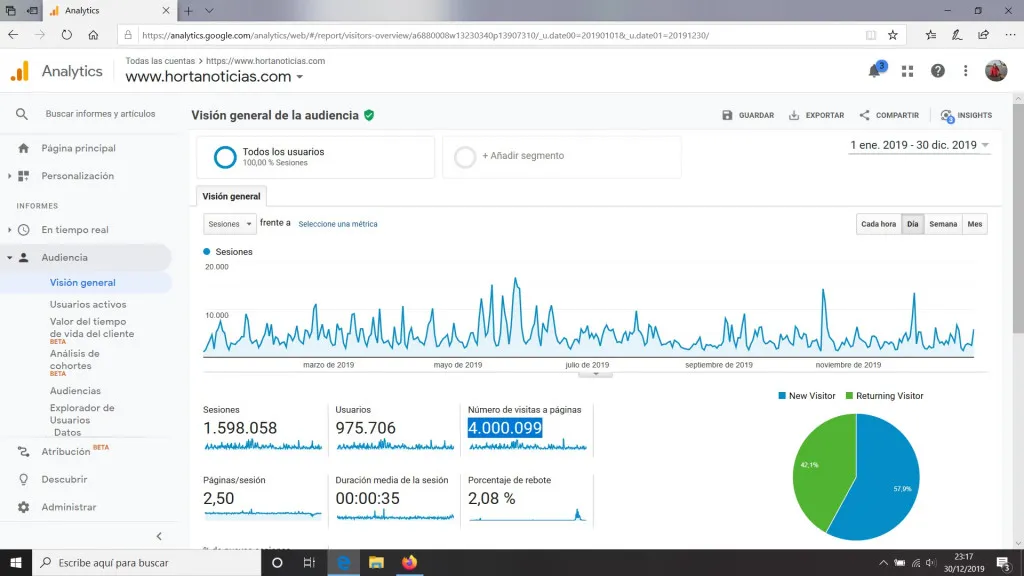The width and height of the screenshot is (1024, 576).
Task: Click the Audiencia person icon
Action: [24, 257]
